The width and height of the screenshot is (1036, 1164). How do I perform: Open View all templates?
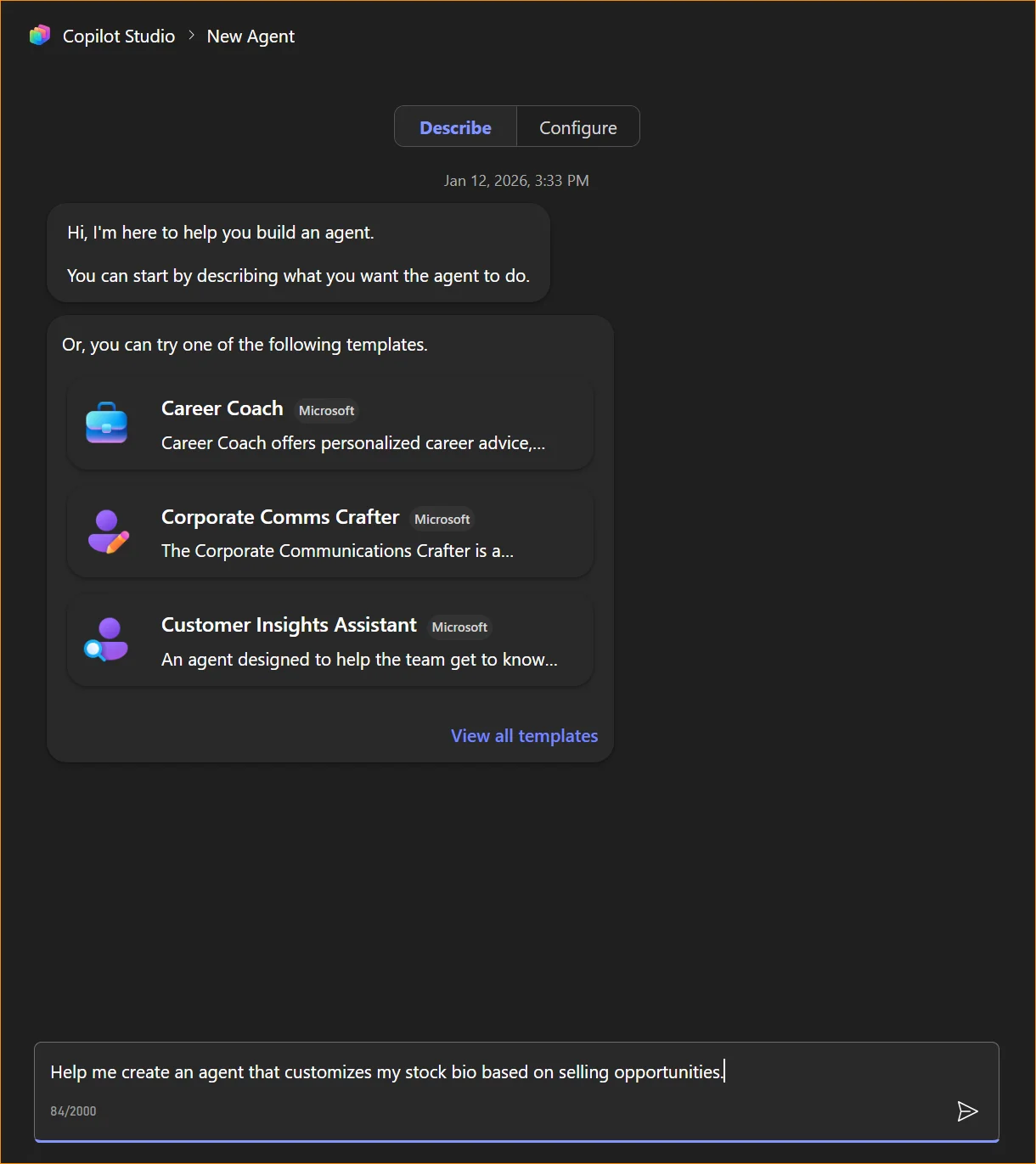[x=524, y=735]
